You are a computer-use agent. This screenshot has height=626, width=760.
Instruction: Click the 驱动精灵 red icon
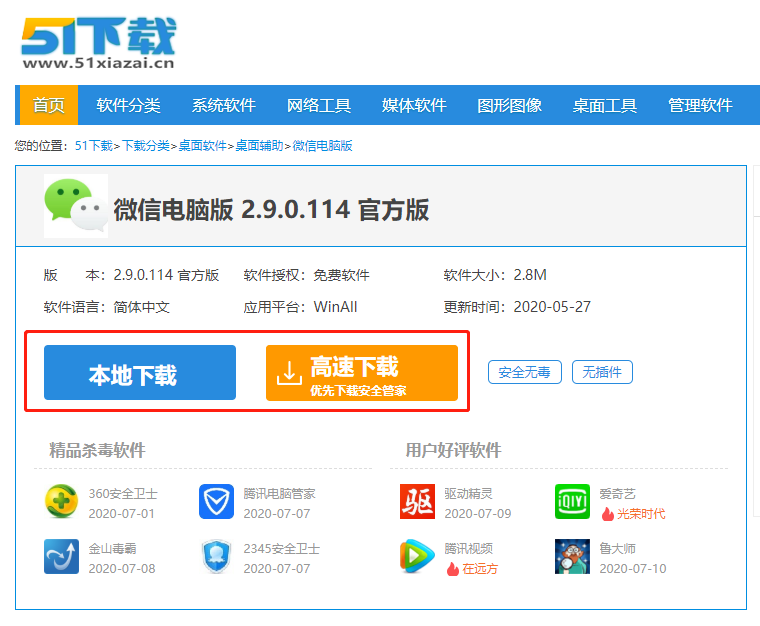[417, 501]
